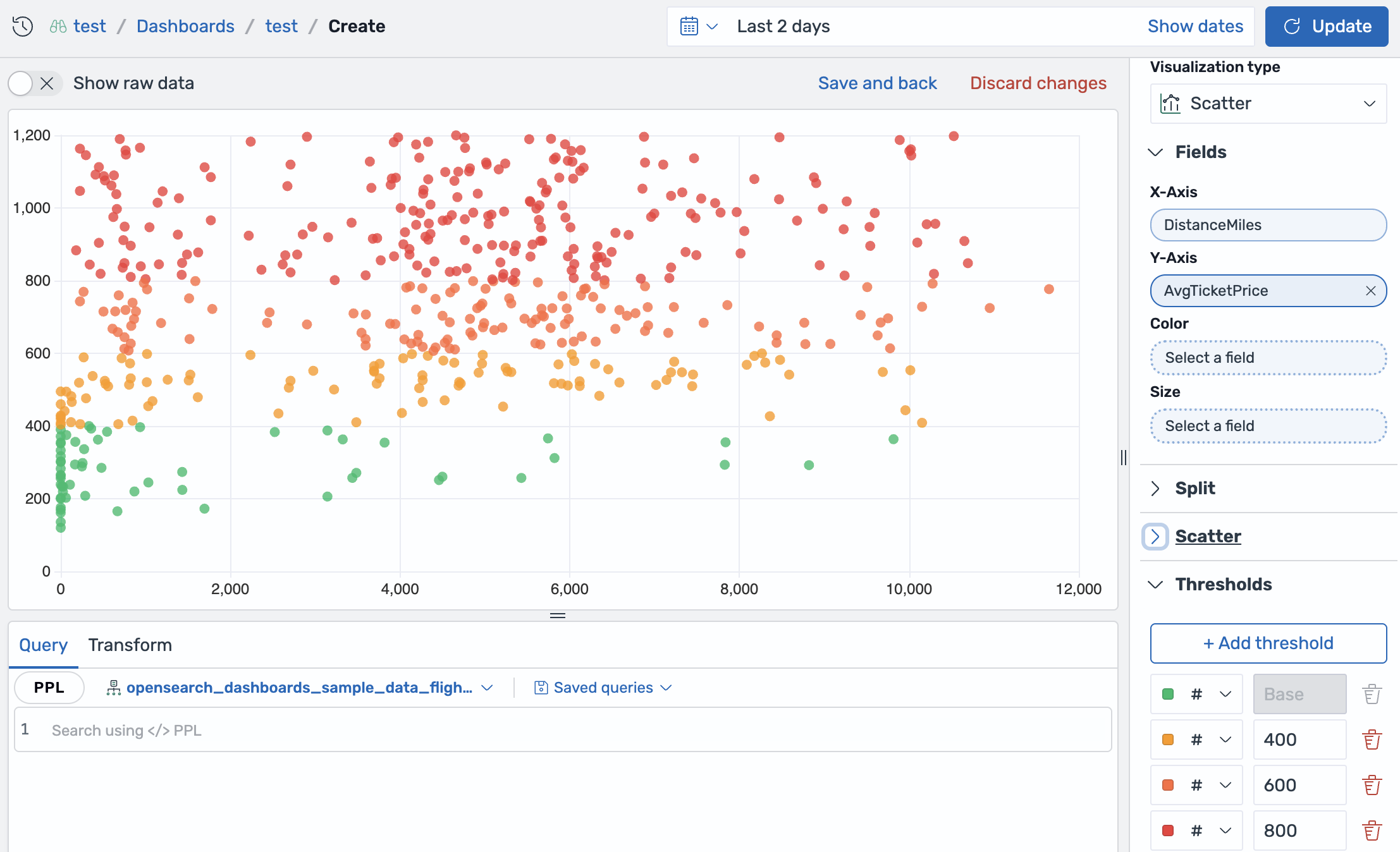Open the Saved queries dropdown

click(x=603, y=688)
